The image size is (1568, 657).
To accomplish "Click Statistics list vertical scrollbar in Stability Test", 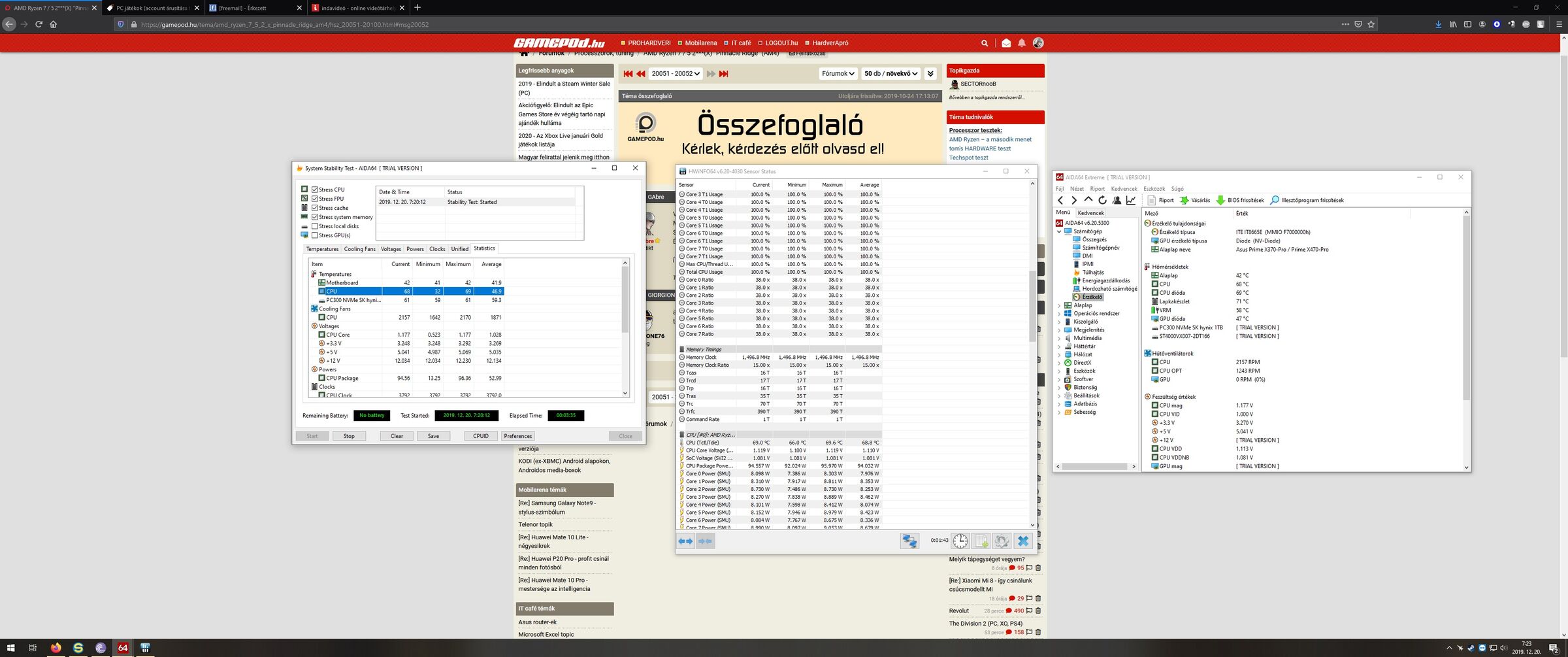I will (x=625, y=328).
